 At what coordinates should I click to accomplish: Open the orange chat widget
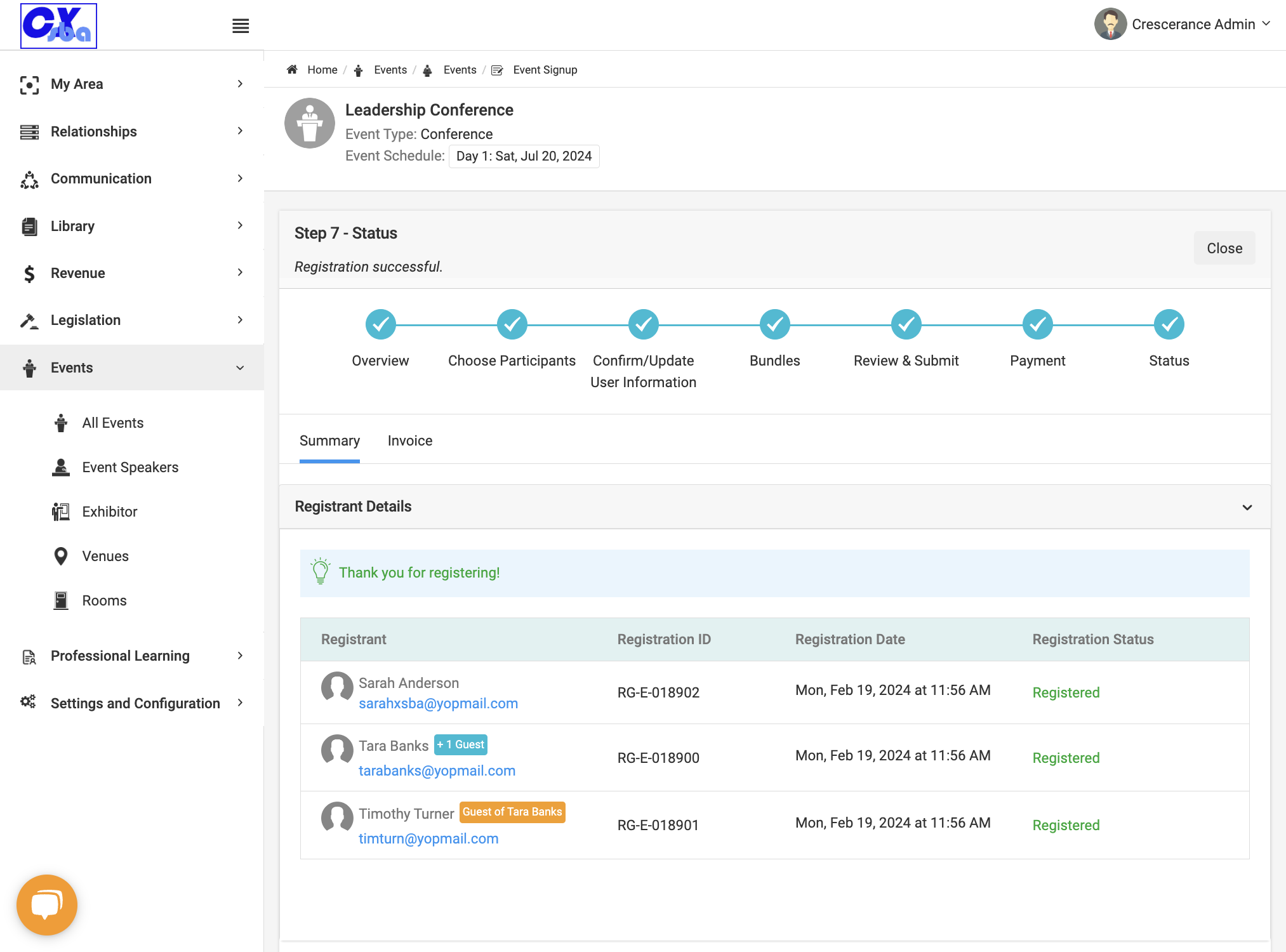pyautogui.click(x=47, y=904)
